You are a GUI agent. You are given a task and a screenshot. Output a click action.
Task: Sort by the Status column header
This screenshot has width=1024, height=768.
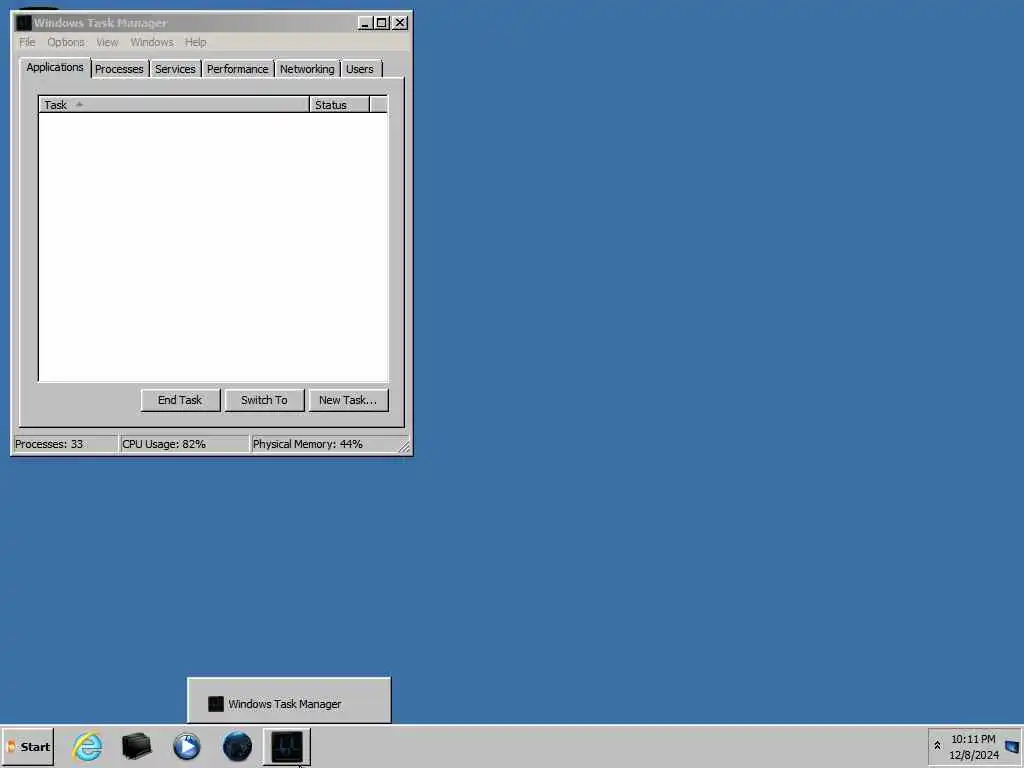(340, 104)
